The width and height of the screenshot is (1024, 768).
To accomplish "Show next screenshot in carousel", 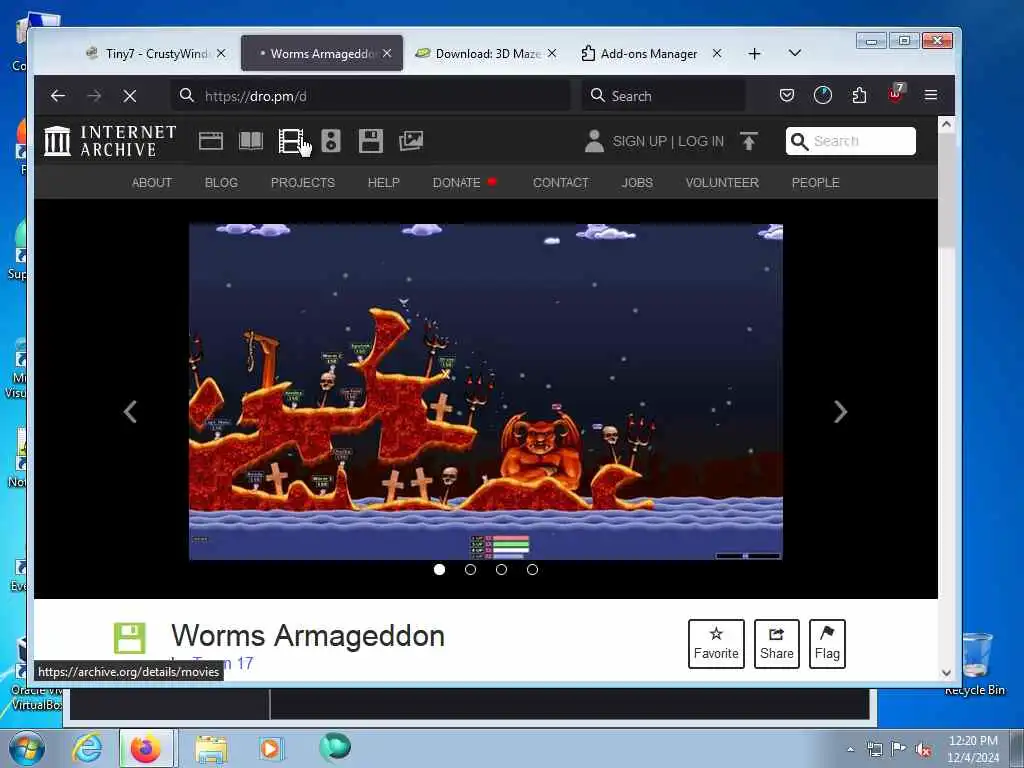I will click(840, 411).
